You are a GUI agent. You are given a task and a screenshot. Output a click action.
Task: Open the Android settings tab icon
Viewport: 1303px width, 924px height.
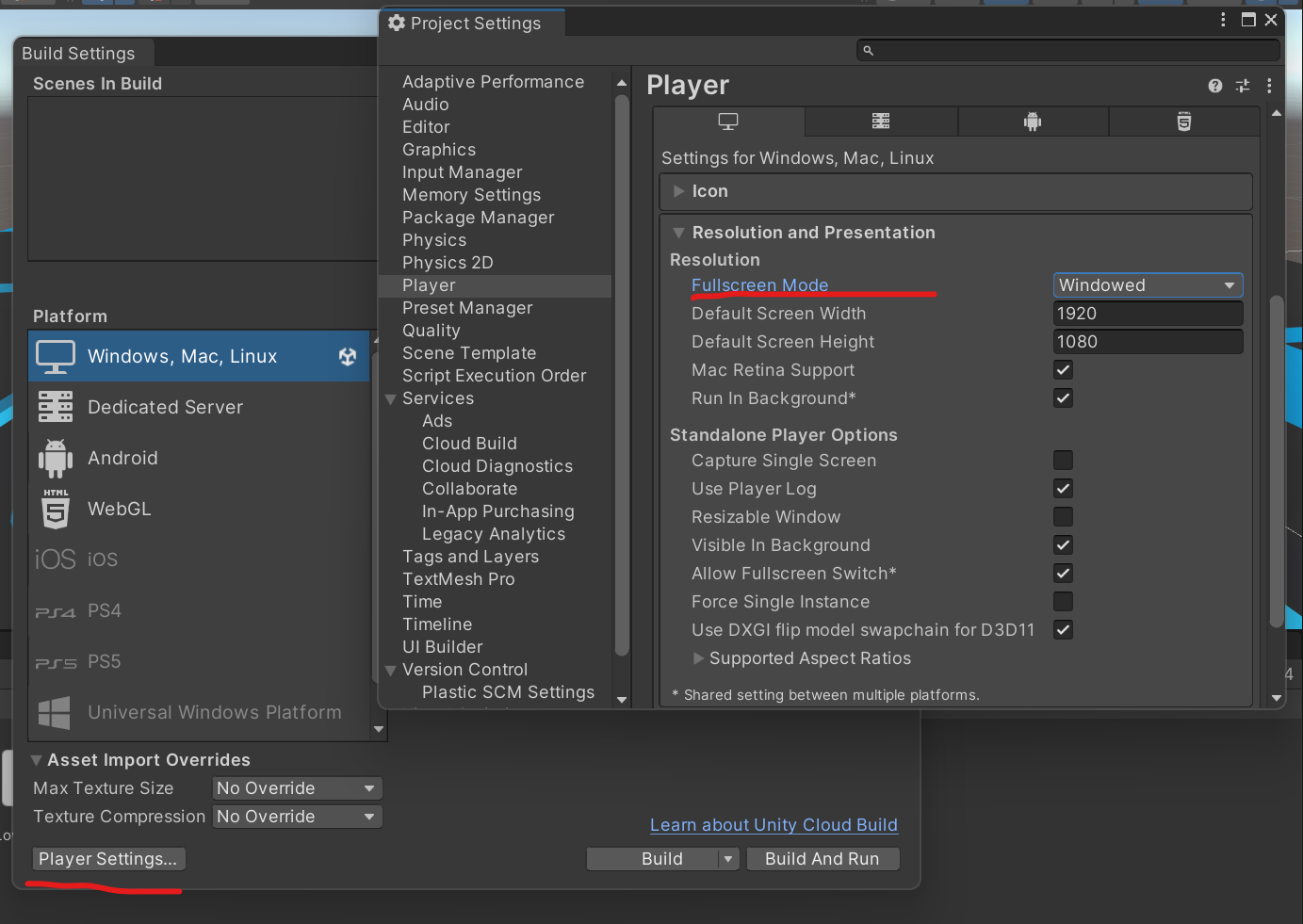pyautogui.click(x=1033, y=122)
